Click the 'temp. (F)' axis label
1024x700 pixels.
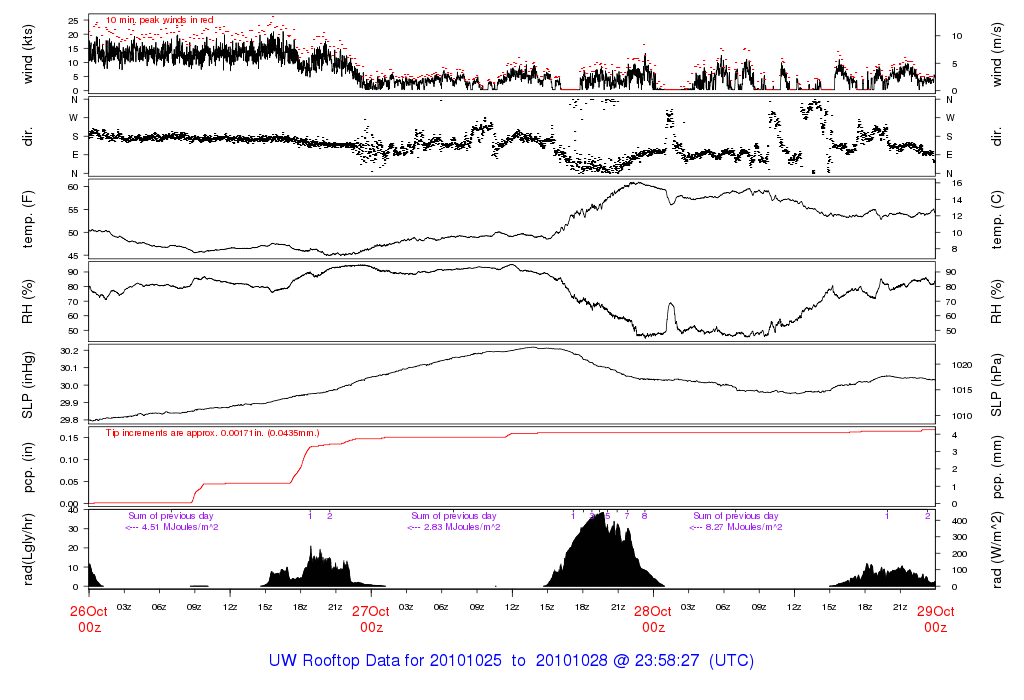(x=27, y=219)
